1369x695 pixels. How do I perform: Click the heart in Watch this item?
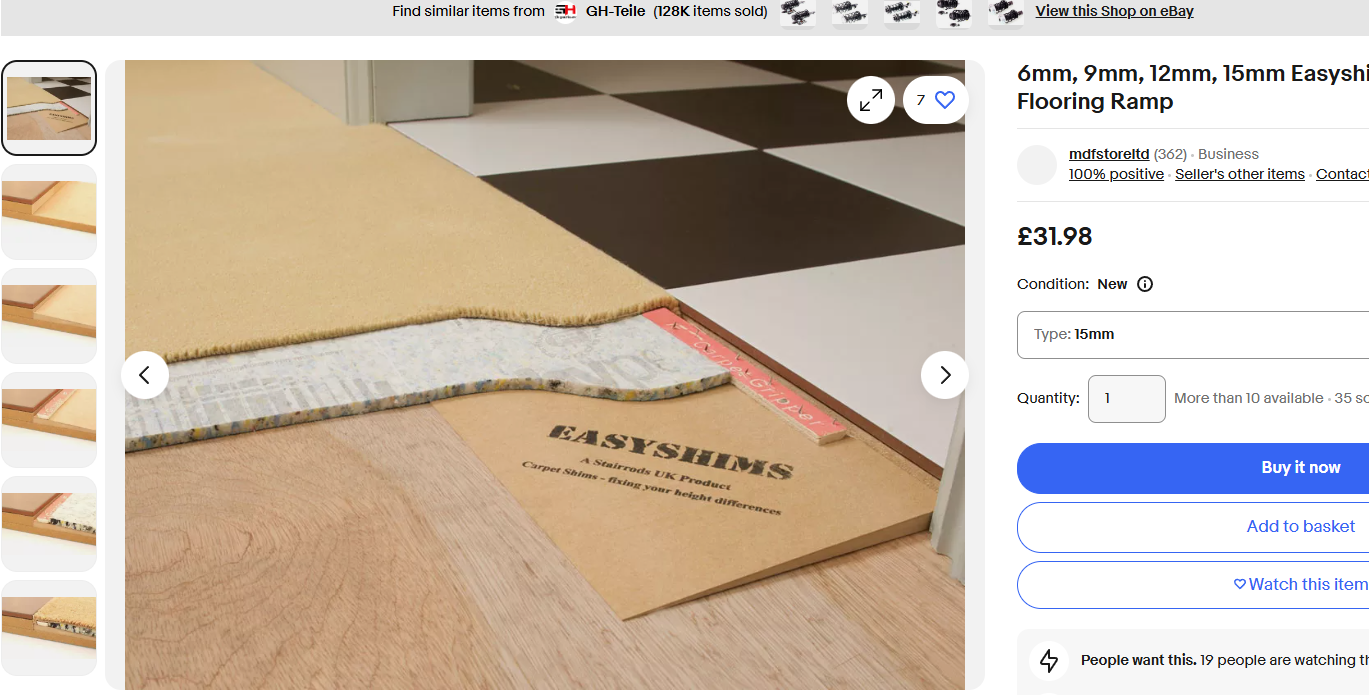click(1240, 585)
